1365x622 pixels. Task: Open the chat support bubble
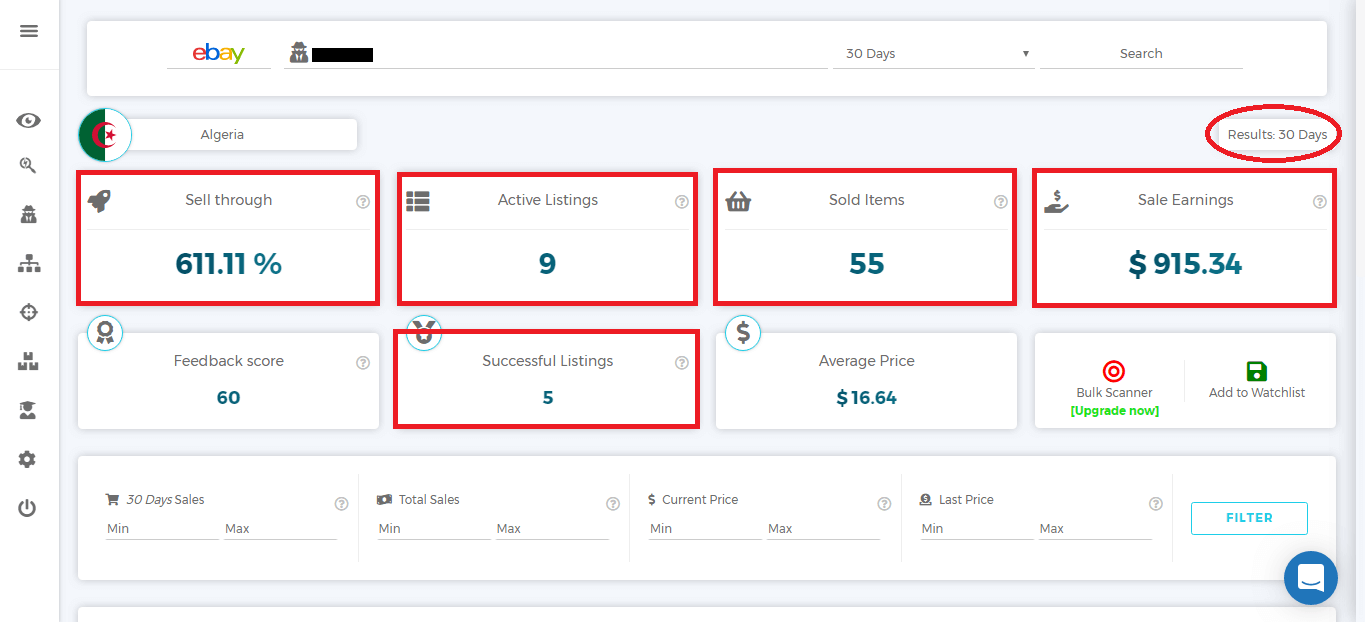pos(1310,578)
